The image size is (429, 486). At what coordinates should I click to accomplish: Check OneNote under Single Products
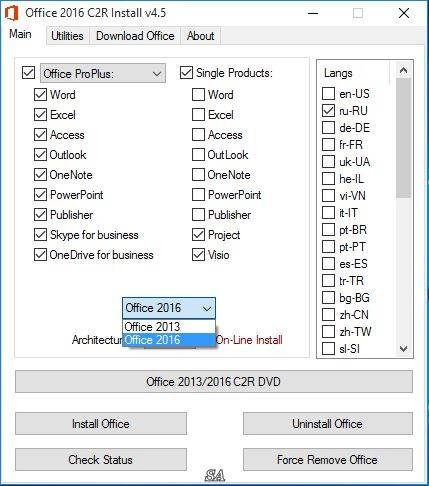coord(198,175)
